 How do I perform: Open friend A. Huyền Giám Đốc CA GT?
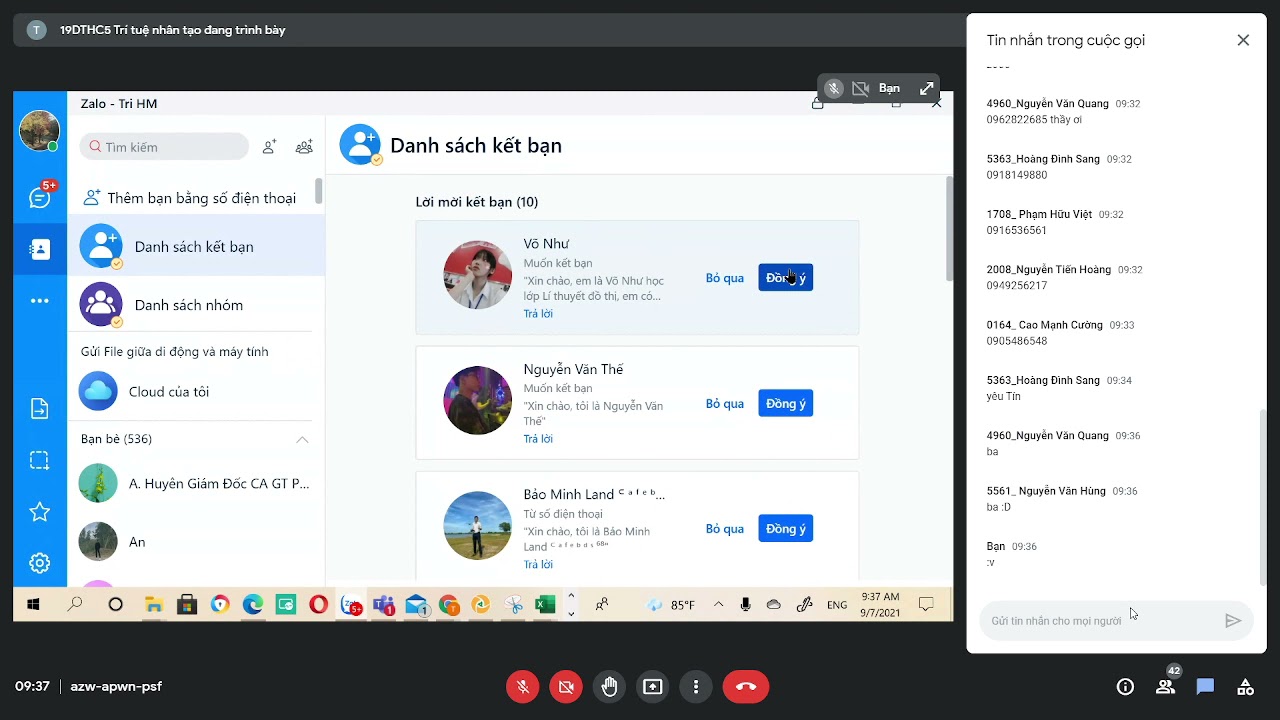[196, 484]
